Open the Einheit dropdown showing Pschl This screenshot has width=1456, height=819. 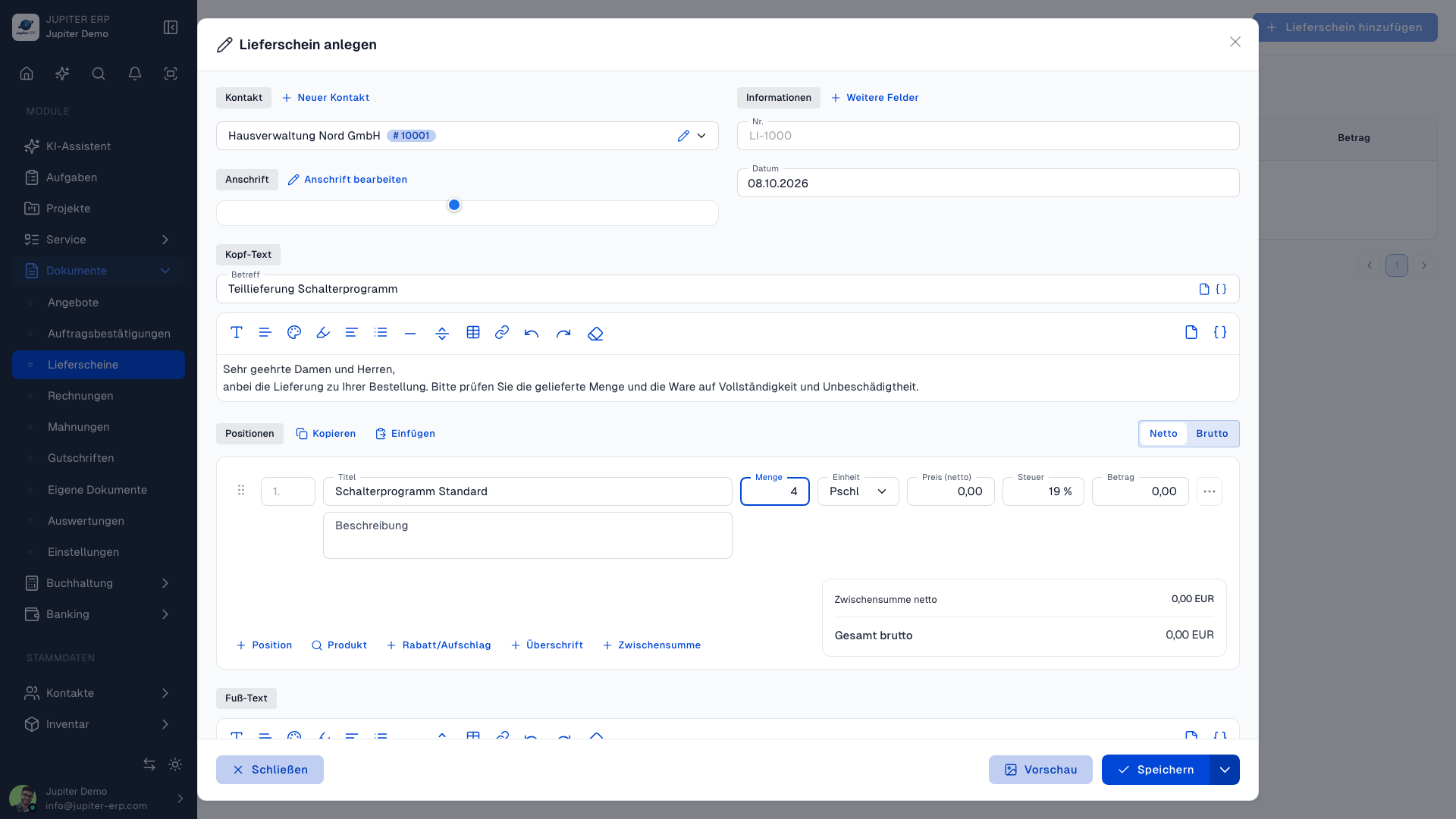[x=858, y=491]
